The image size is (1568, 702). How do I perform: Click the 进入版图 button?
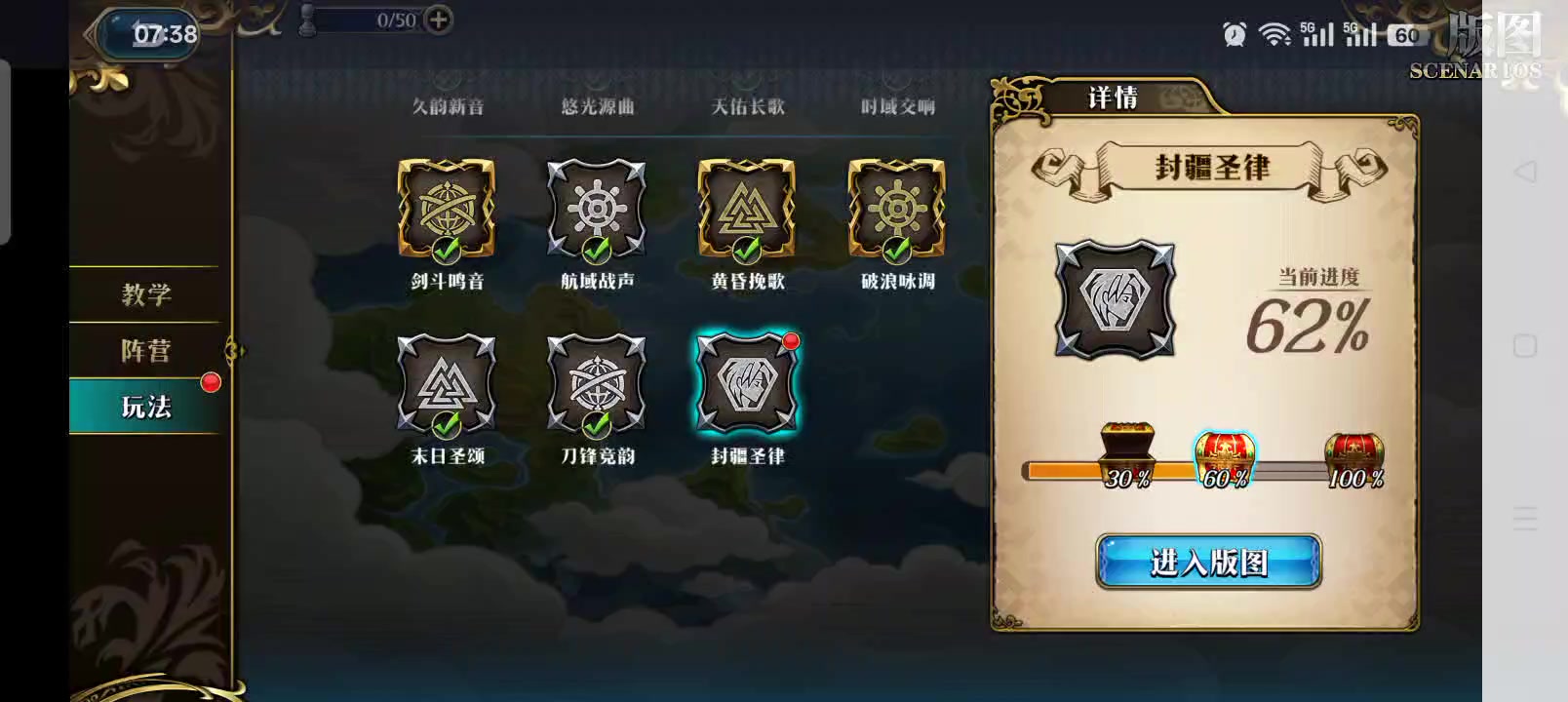pos(1209,562)
